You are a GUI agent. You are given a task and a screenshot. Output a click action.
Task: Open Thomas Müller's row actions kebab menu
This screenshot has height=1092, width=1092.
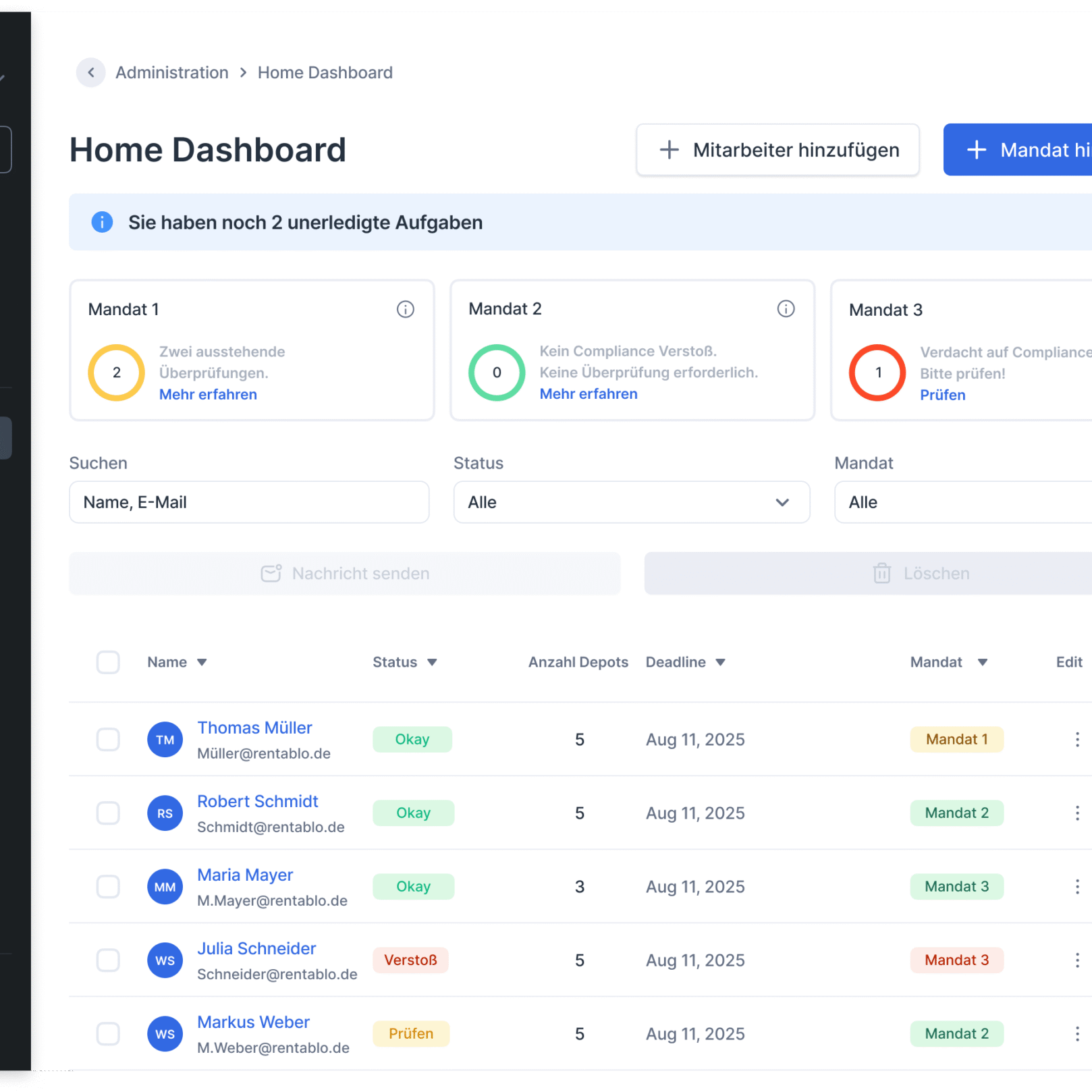click(x=1076, y=739)
